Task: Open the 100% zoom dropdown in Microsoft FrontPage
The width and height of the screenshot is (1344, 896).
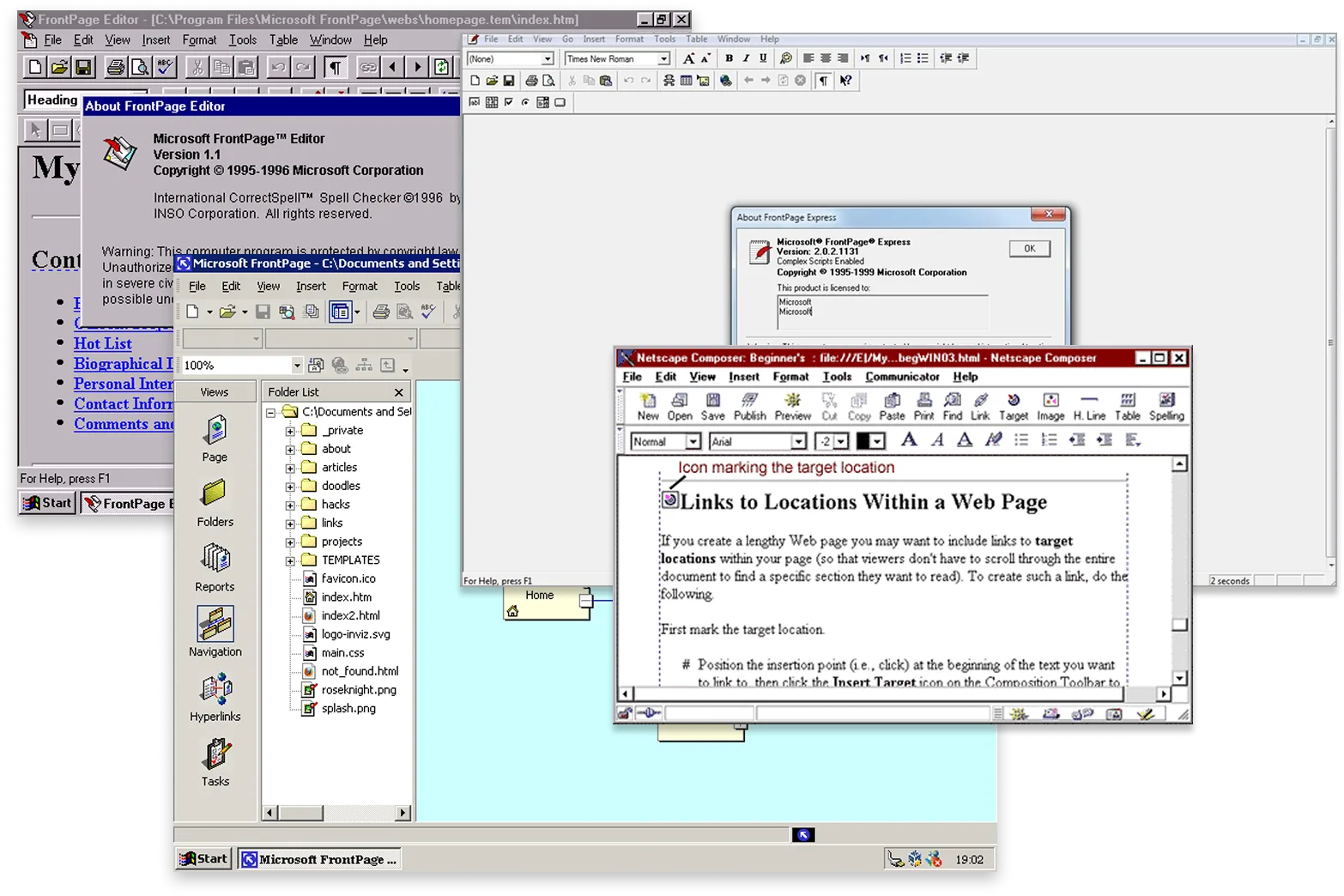Action: 297,366
